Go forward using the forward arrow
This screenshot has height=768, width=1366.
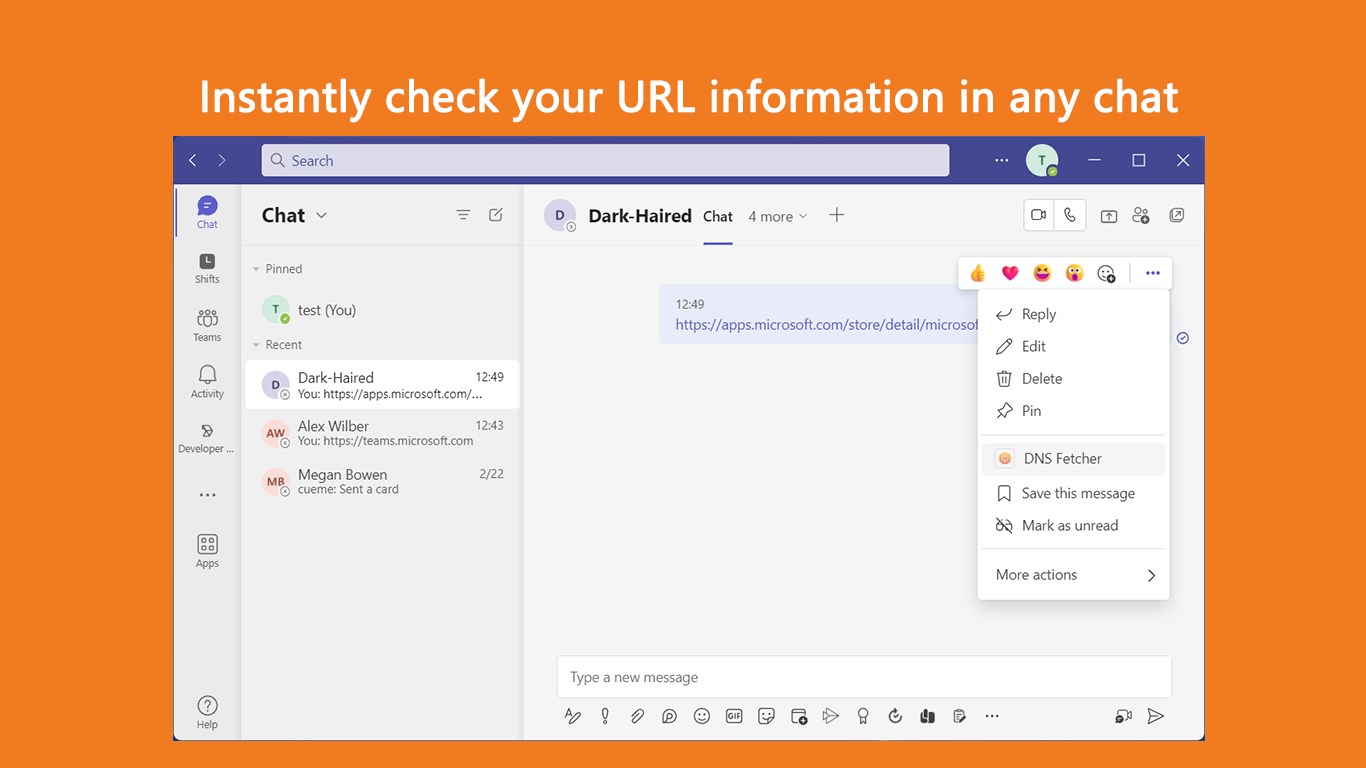tap(222, 160)
